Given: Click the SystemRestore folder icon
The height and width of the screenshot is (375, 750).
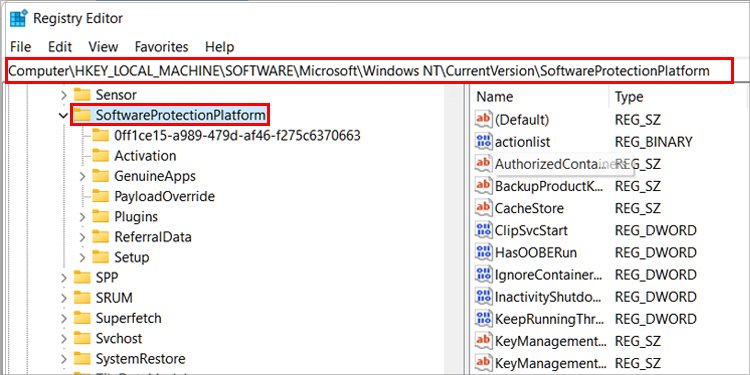Looking at the screenshot, I should coord(82,359).
